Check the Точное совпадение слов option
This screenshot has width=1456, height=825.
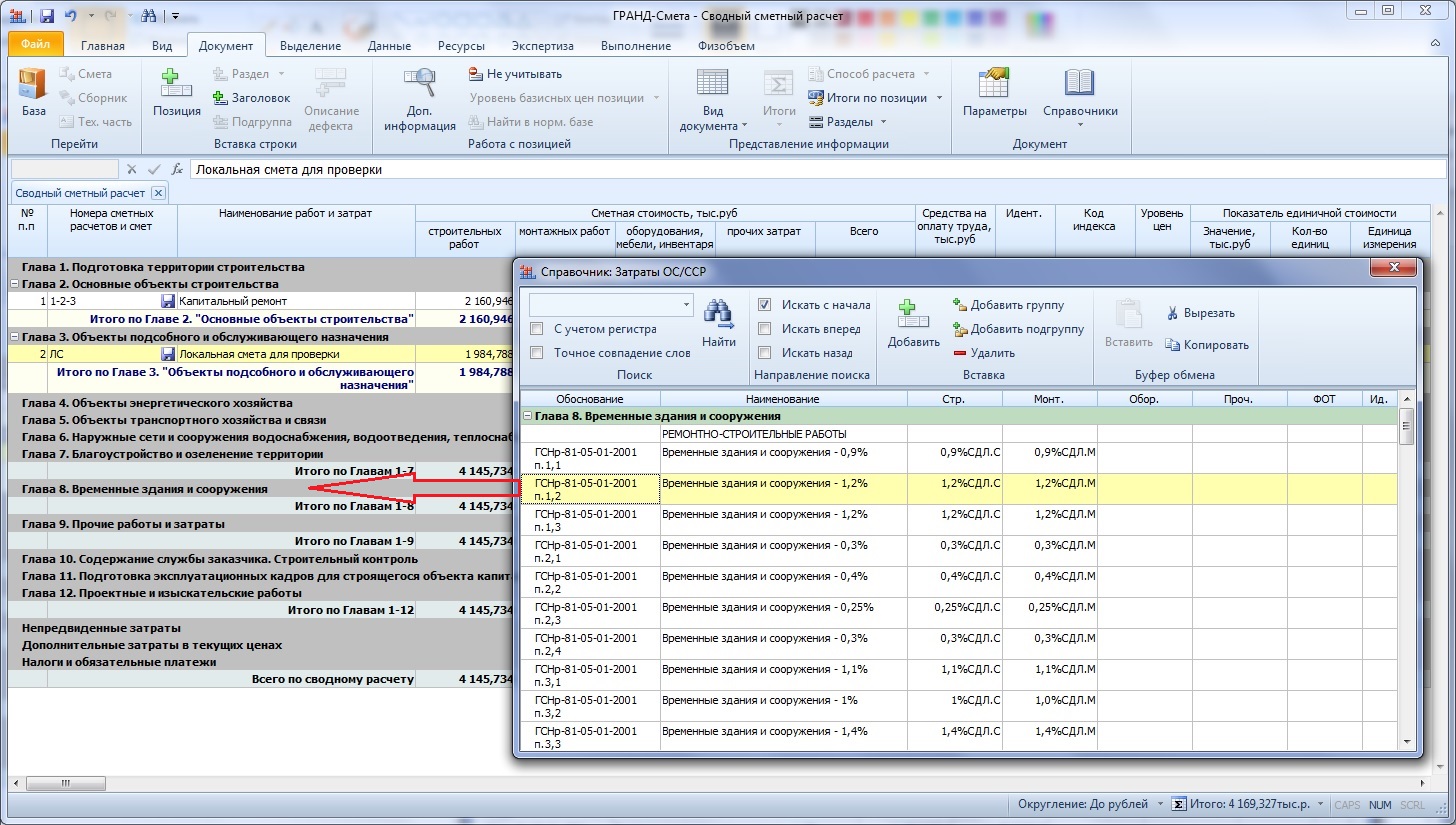[x=537, y=353]
